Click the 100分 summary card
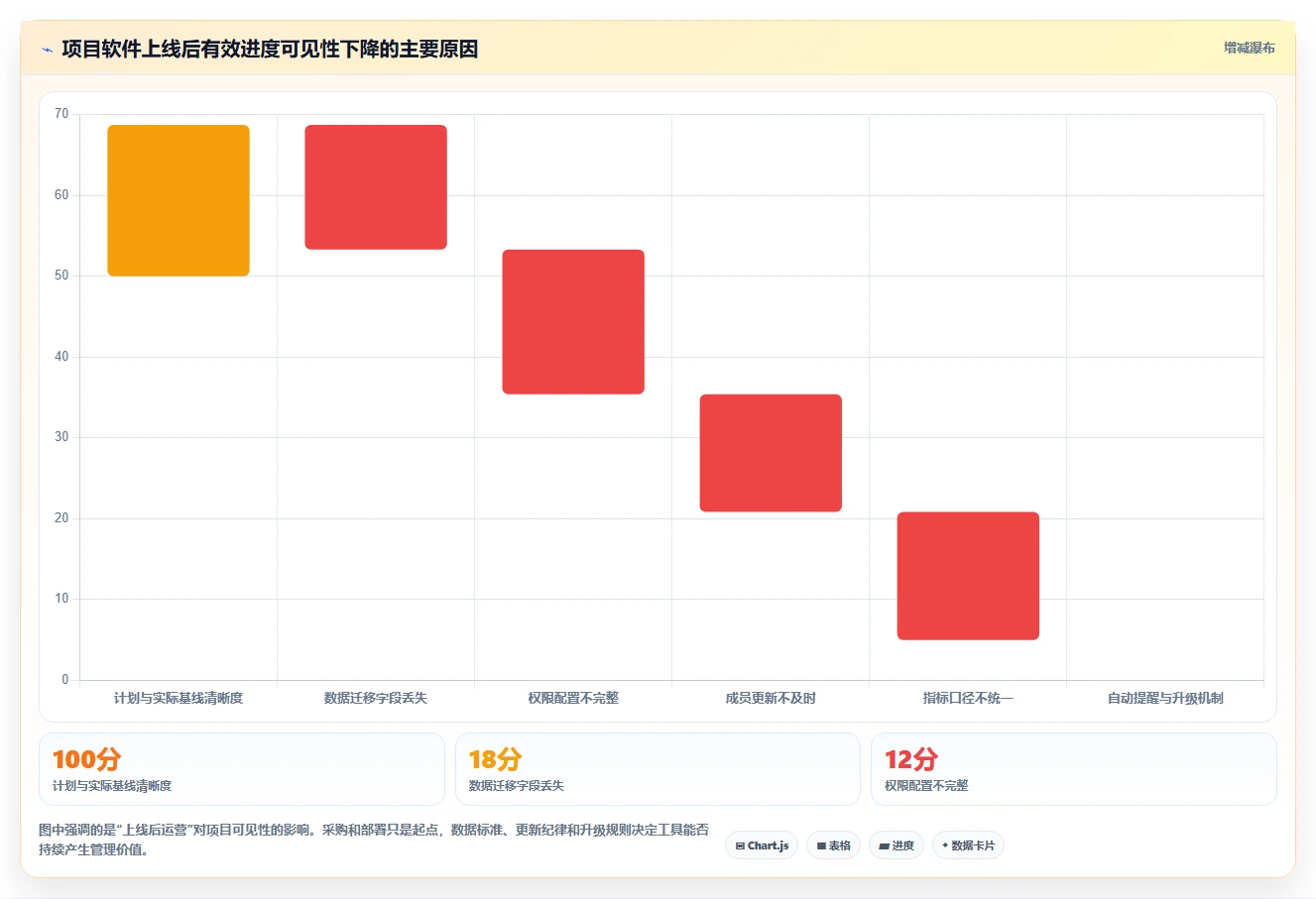Viewport: 1316px width, 899px height. point(242,769)
